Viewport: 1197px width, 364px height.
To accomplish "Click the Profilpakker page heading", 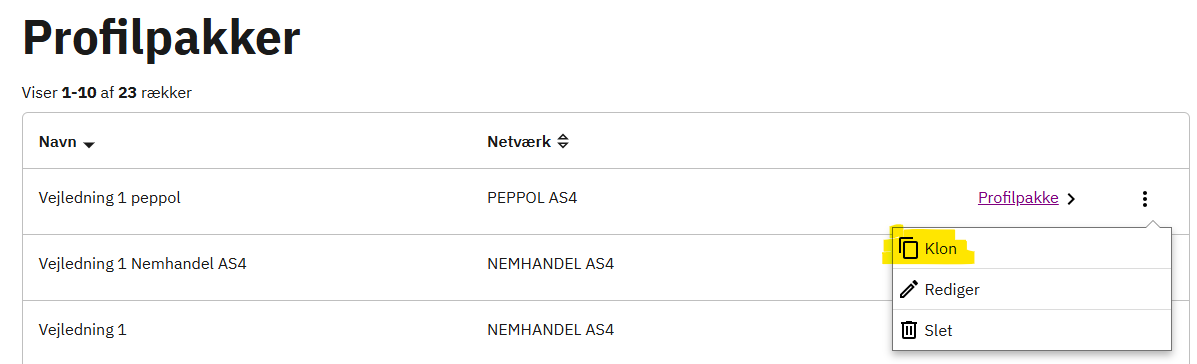I will click(x=162, y=37).
